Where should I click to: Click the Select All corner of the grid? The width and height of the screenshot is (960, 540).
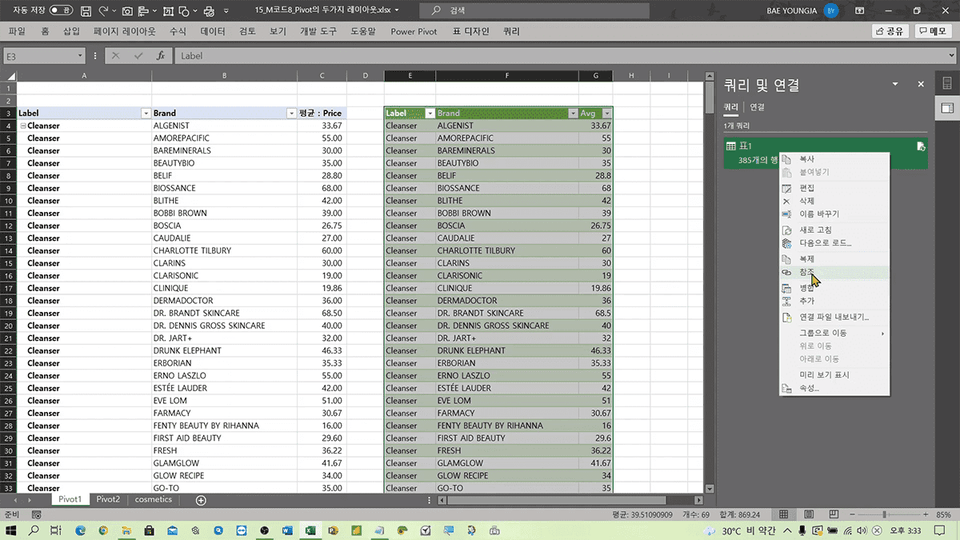(x=9, y=76)
